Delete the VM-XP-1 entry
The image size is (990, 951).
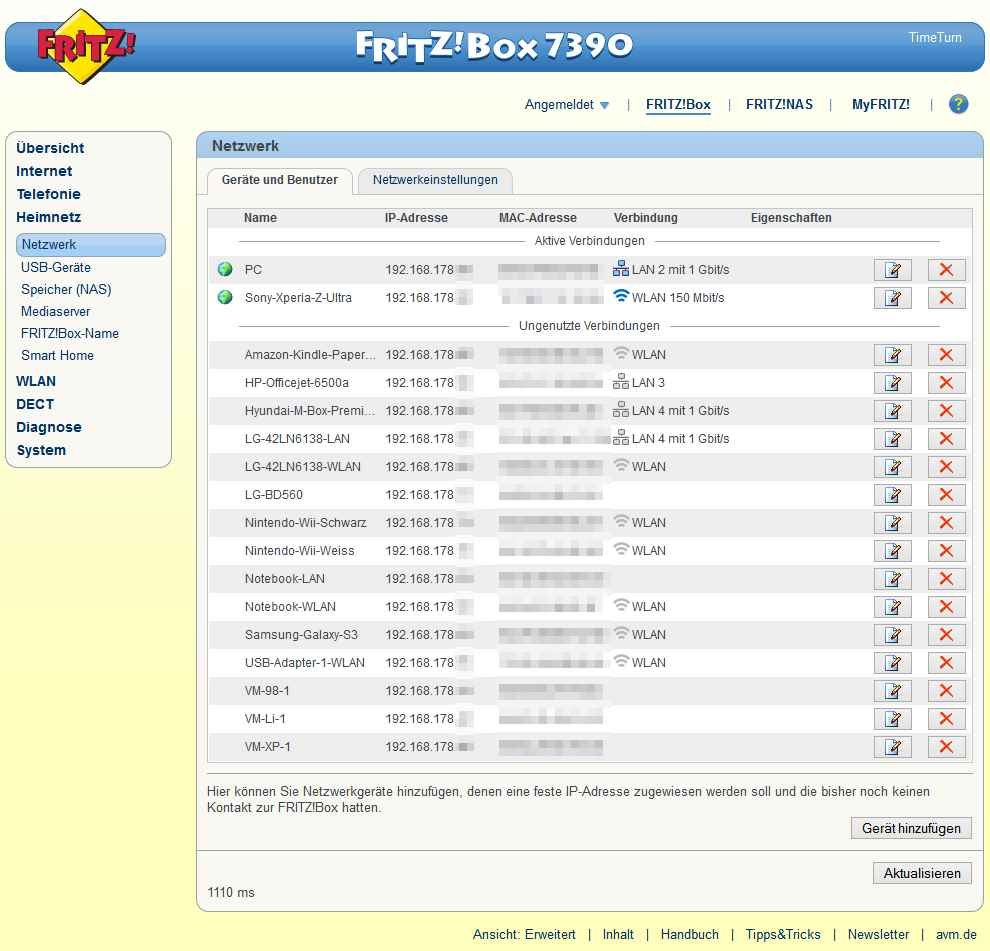(x=946, y=746)
